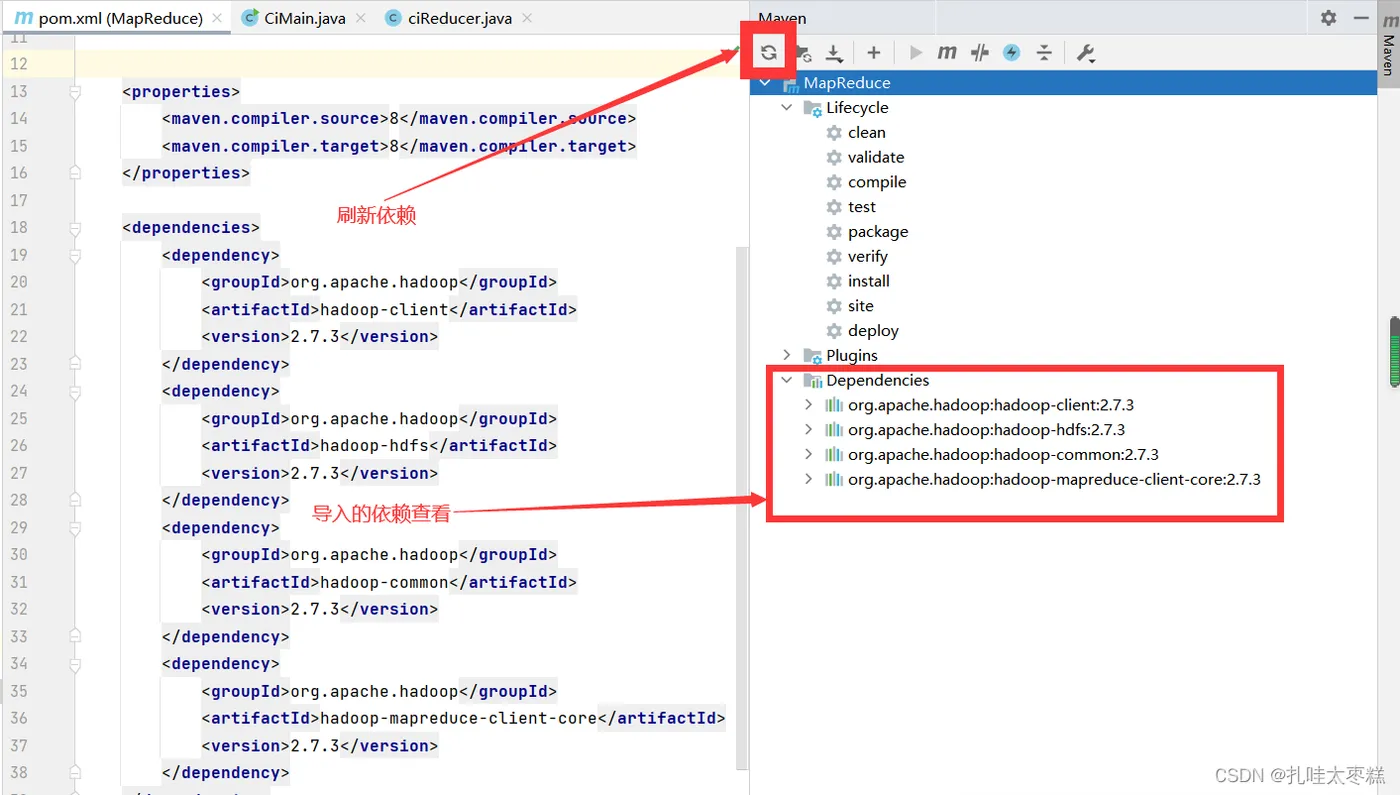Fold the dependency tag at line 29
This screenshot has width=1400, height=795.
(x=75, y=528)
